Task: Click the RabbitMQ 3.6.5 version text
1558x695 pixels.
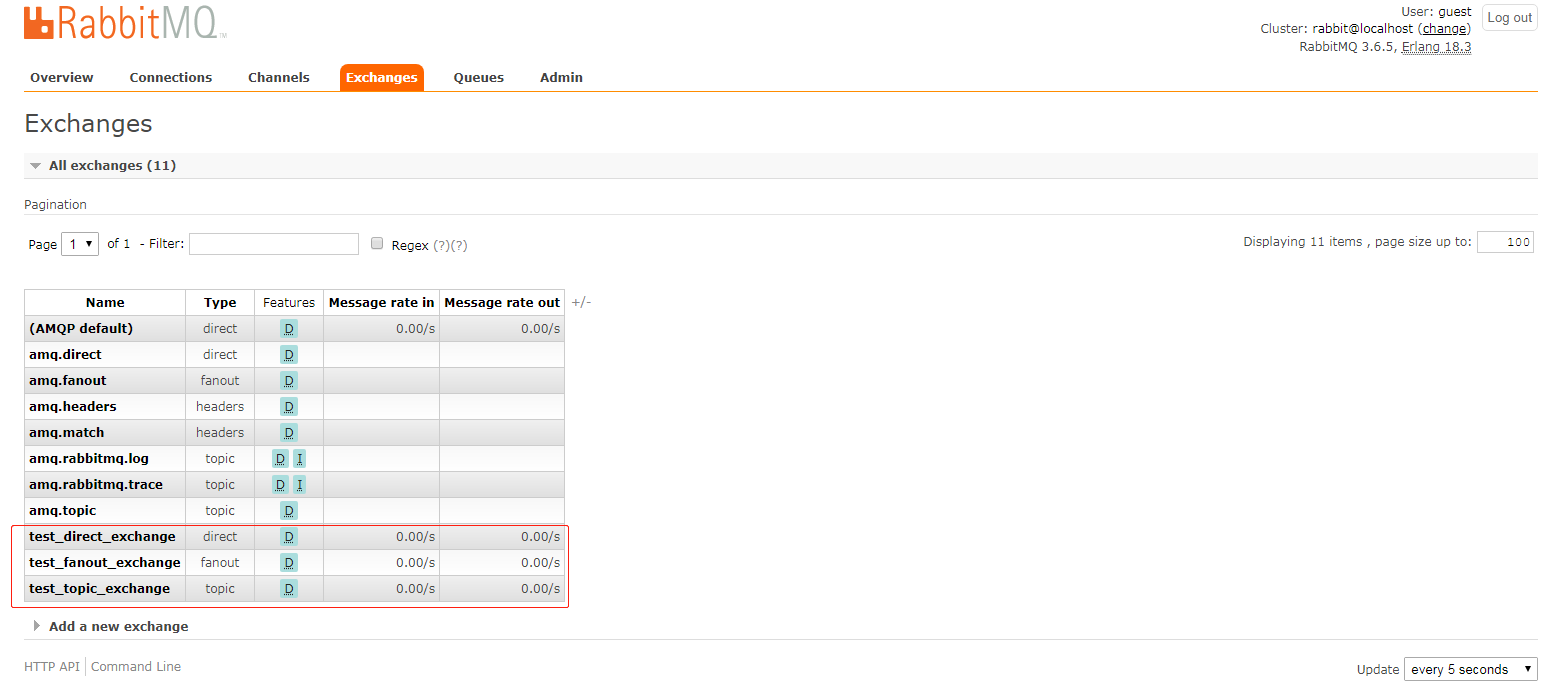Action: pyautogui.click(x=1348, y=47)
